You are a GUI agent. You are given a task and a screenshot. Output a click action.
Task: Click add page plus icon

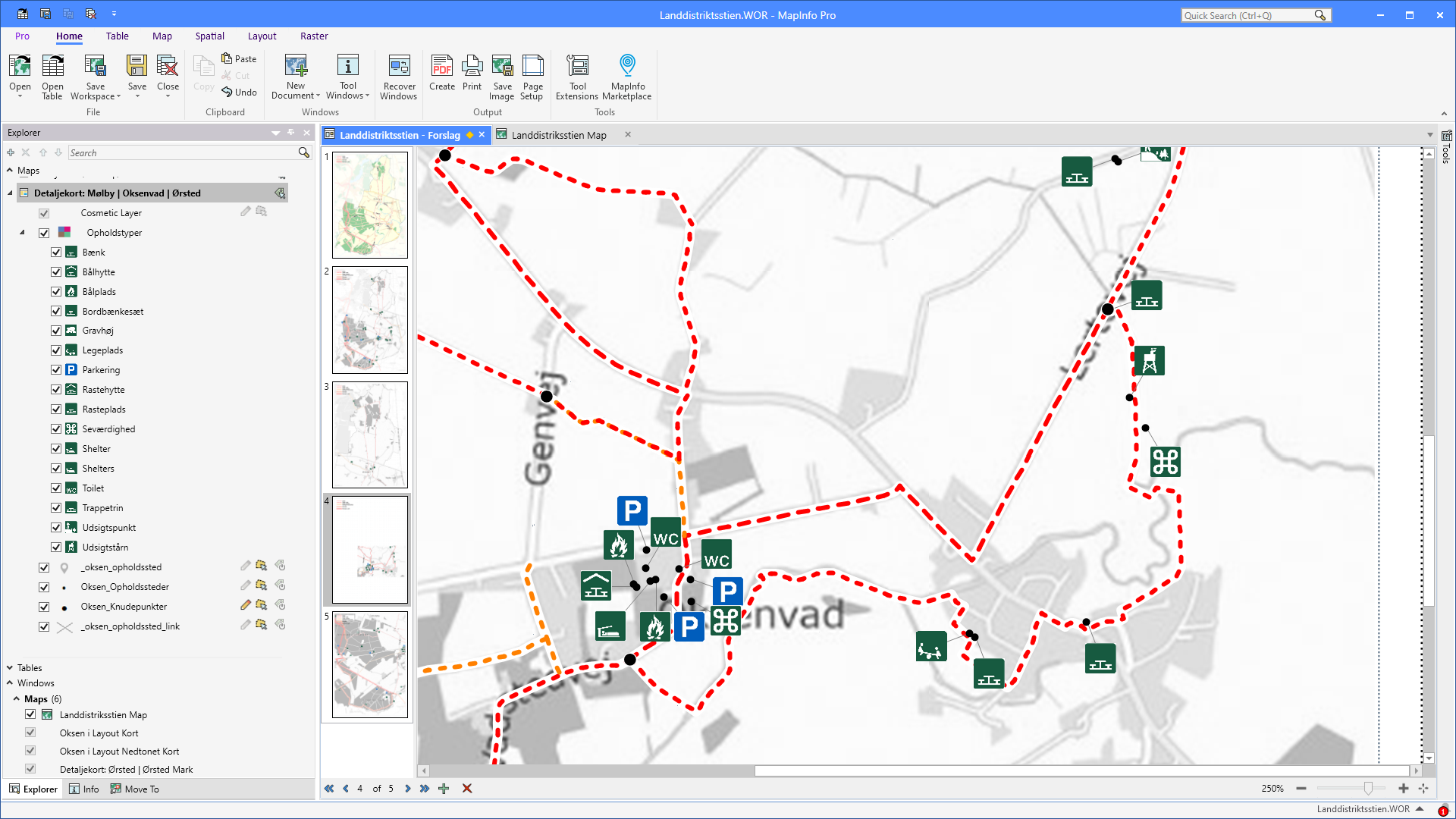point(444,789)
